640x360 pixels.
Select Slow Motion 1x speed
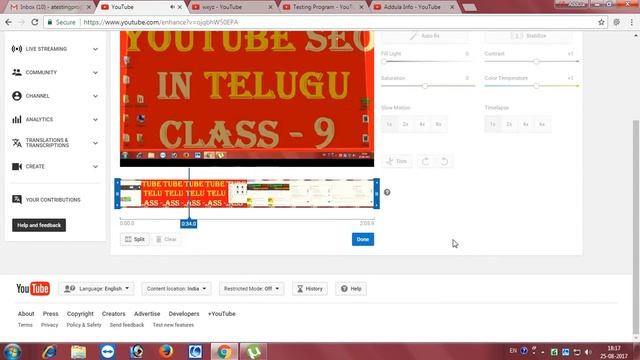(389, 124)
